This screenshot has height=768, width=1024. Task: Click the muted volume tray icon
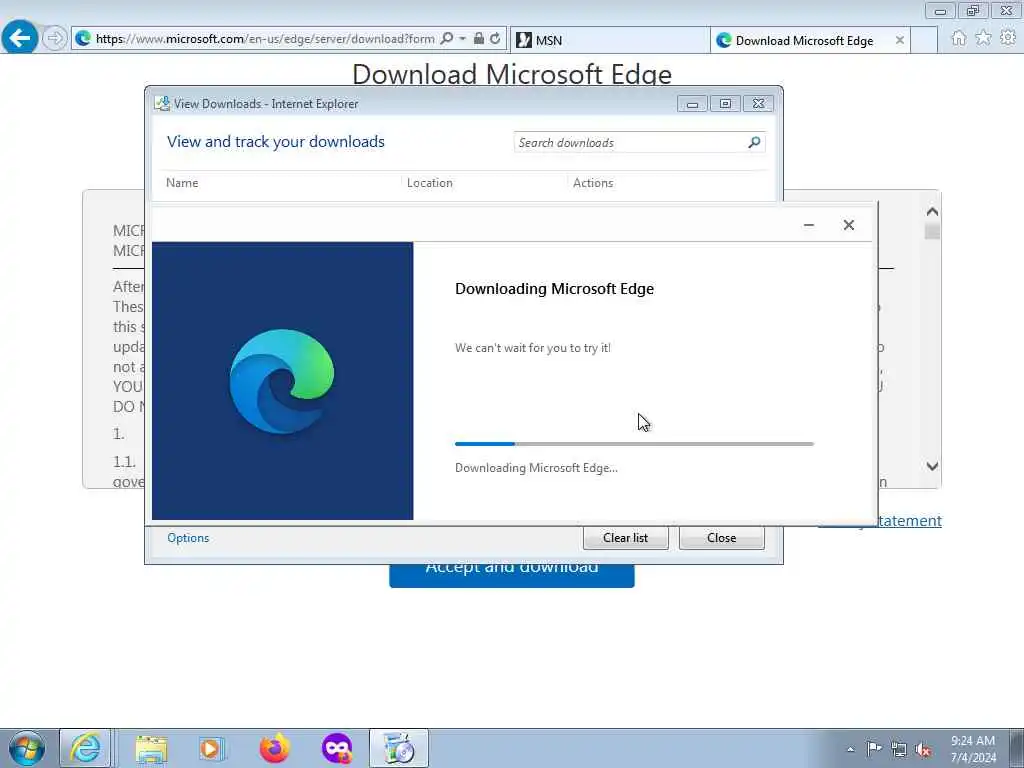point(923,749)
